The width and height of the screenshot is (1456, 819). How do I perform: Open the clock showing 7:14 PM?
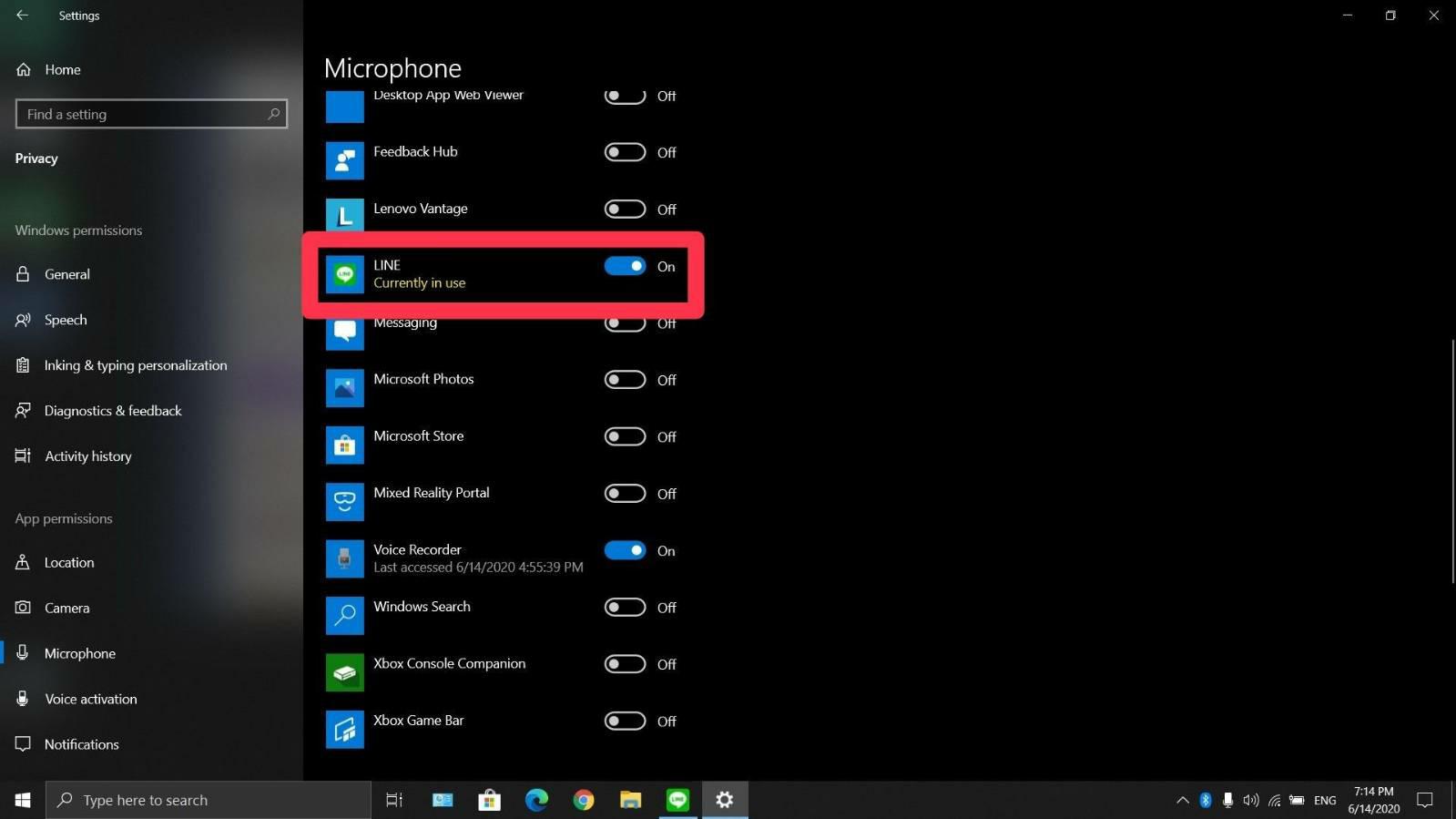point(1373,800)
